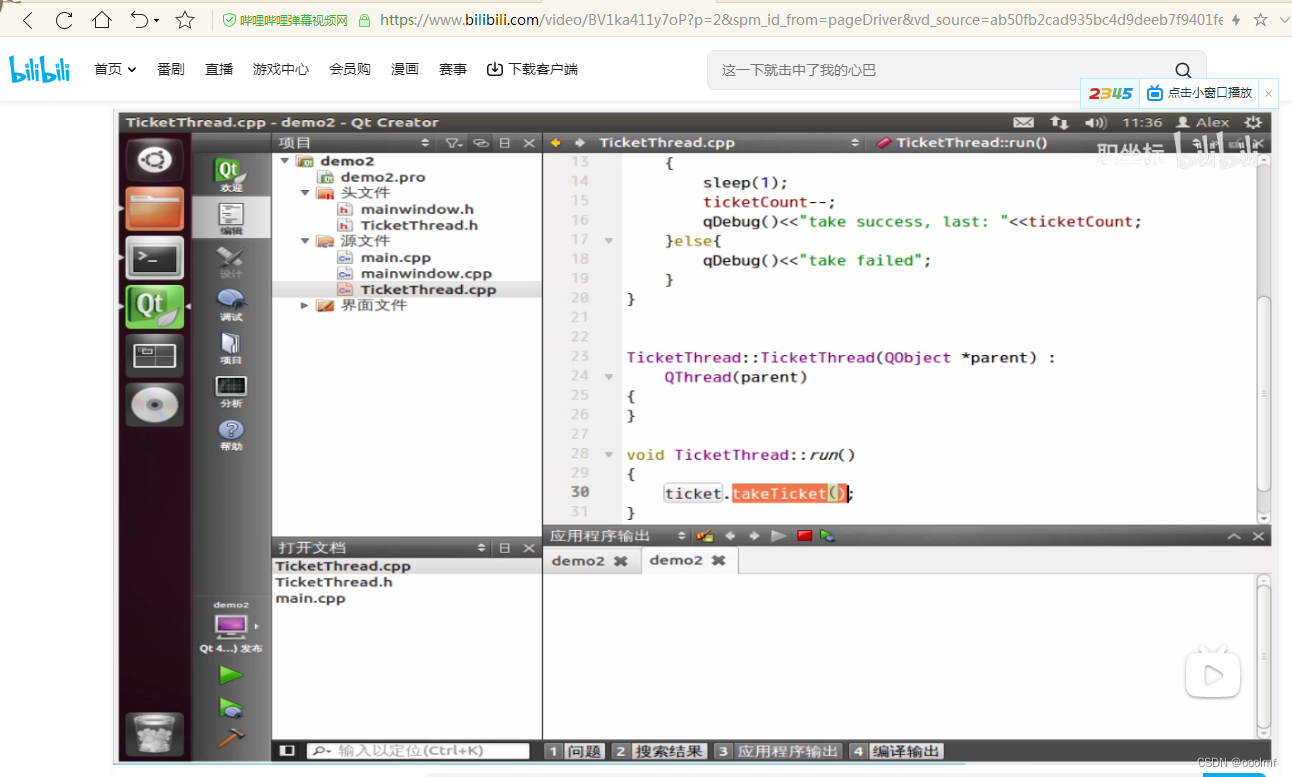Viewport: 1292px width, 777px height.
Task: Go back with the yellow editor arrow
Action: tap(555, 143)
